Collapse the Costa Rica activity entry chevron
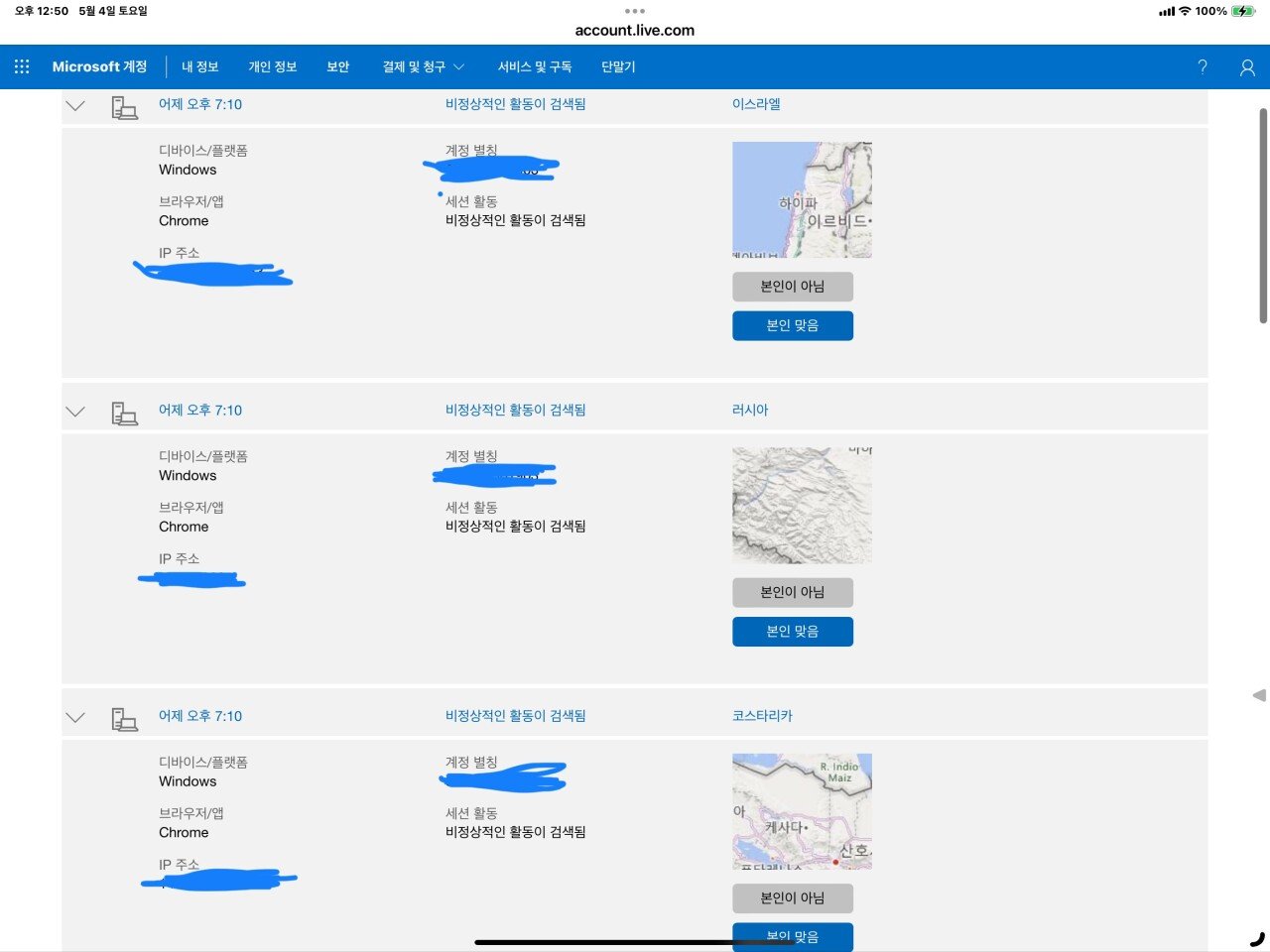 point(75,717)
